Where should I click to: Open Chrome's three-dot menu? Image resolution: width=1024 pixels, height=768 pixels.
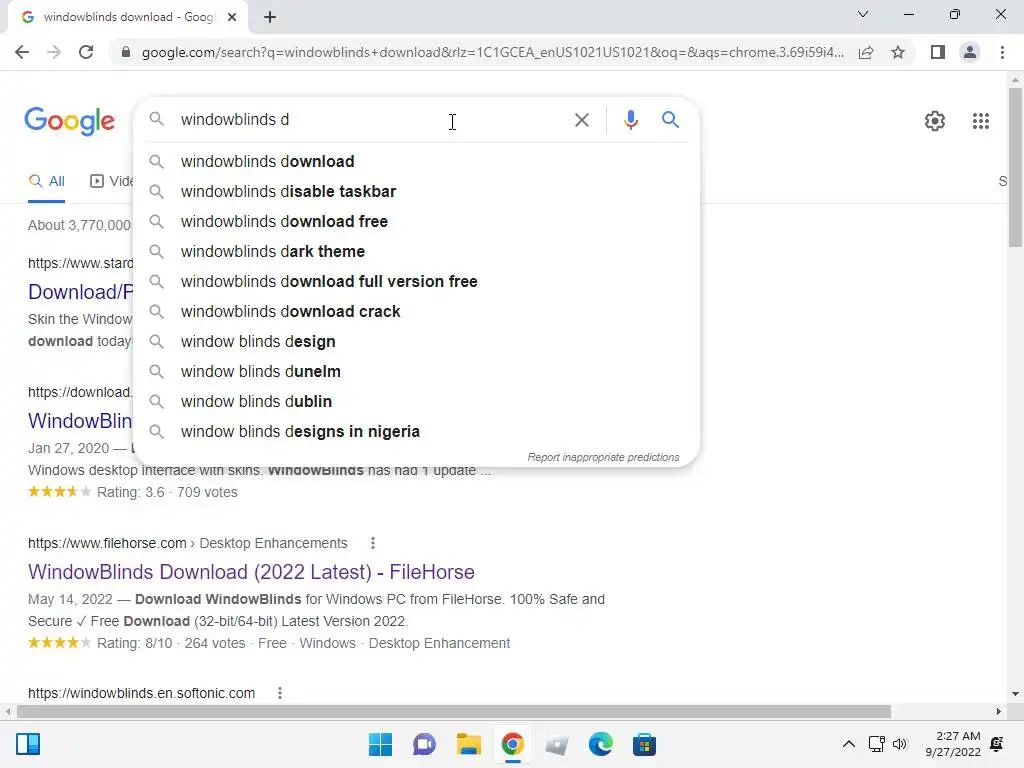click(x=1002, y=52)
